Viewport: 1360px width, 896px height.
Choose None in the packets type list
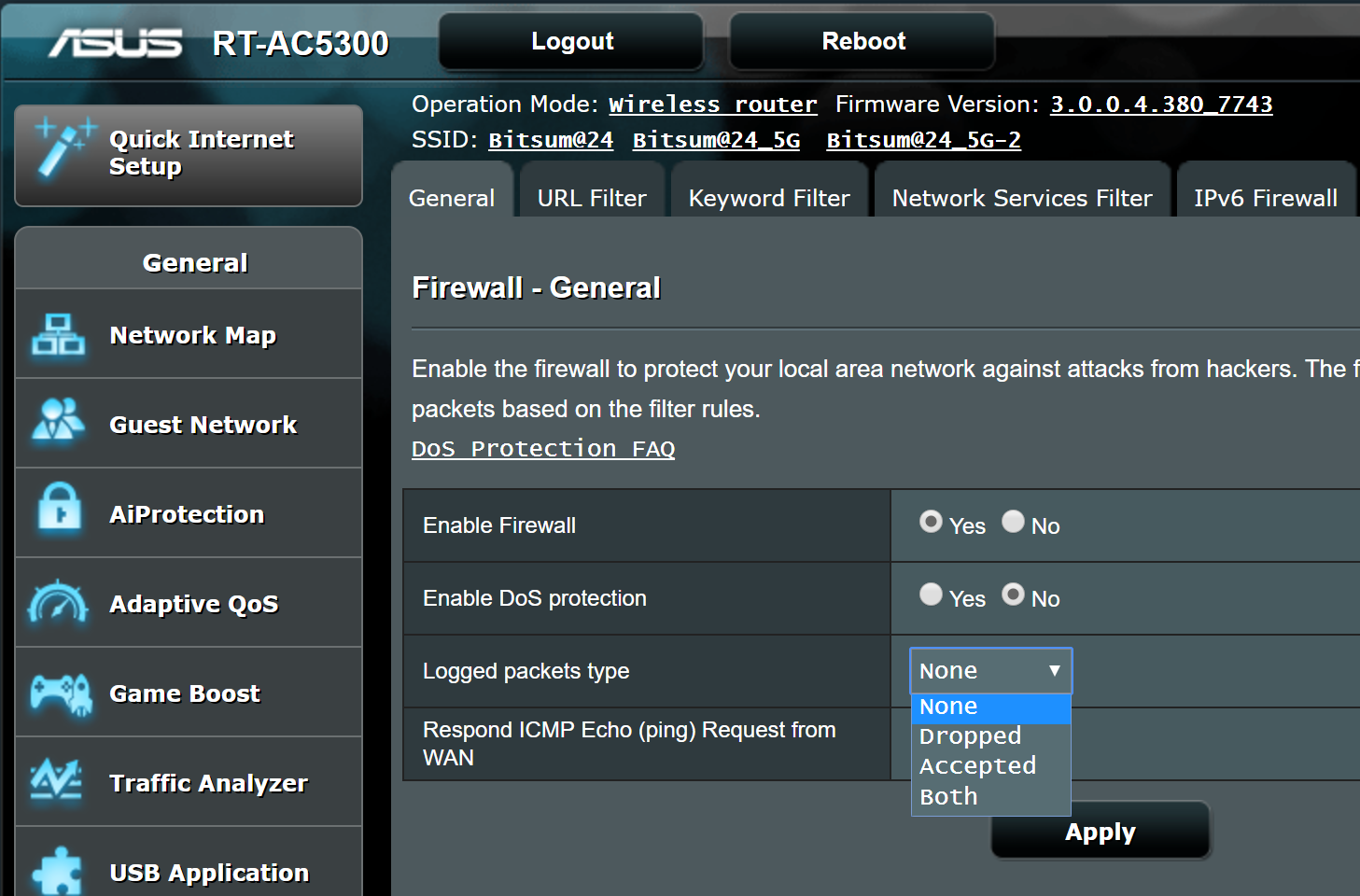[x=991, y=707]
